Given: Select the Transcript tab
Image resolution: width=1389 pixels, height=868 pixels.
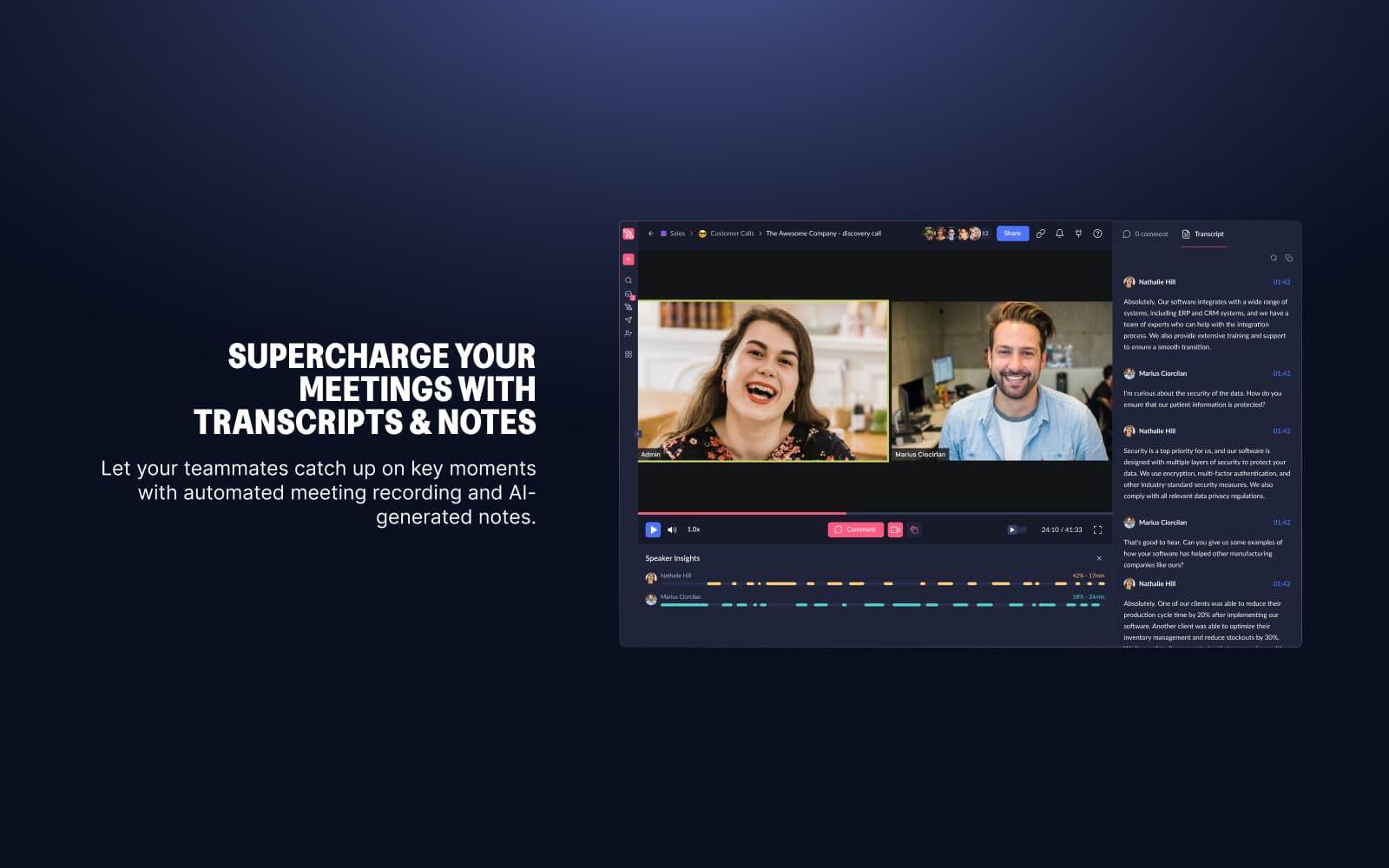Looking at the screenshot, I should (1203, 234).
